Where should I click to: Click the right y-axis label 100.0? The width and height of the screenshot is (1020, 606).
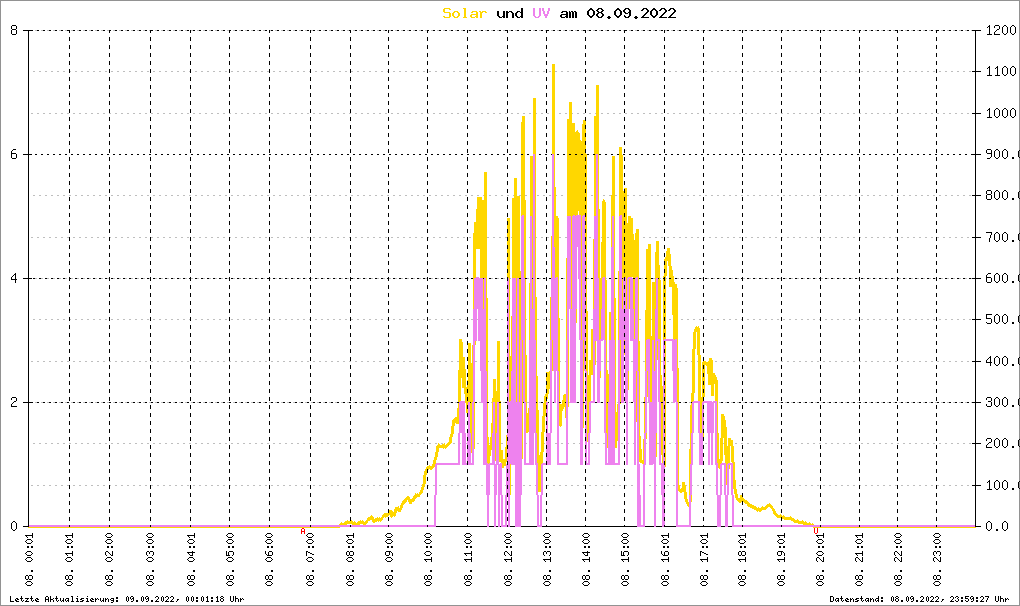tap(1000, 485)
